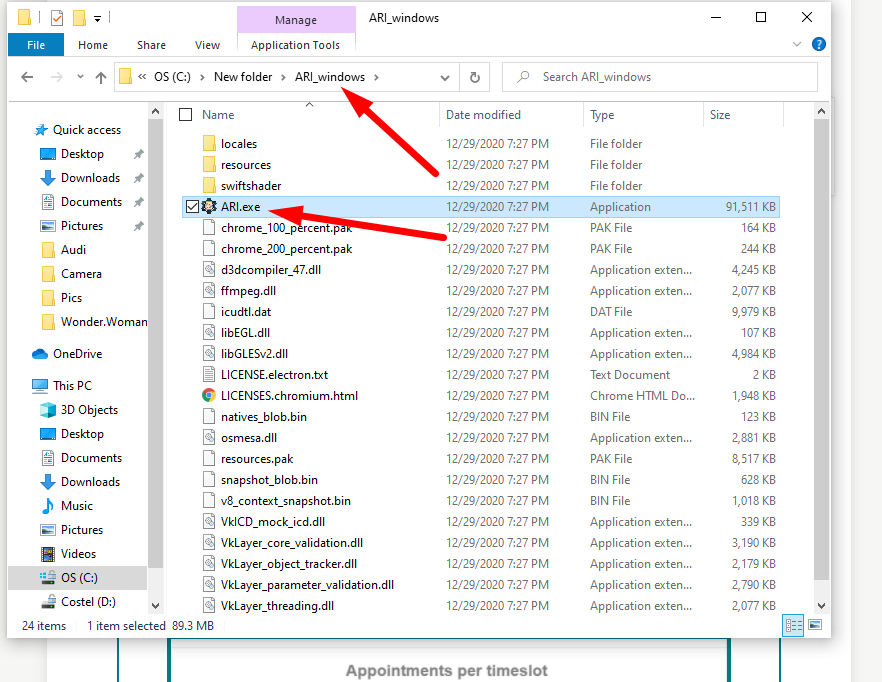Switch to Large icons view layout

[x=814, y=625]
